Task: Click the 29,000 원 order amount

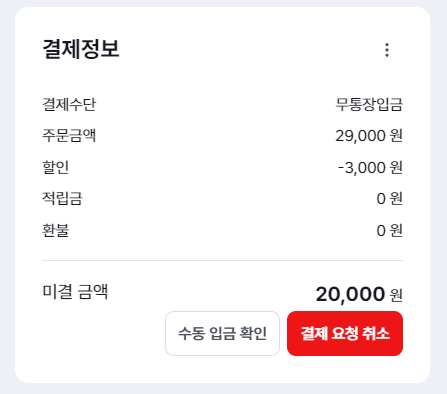Action: 369,136
